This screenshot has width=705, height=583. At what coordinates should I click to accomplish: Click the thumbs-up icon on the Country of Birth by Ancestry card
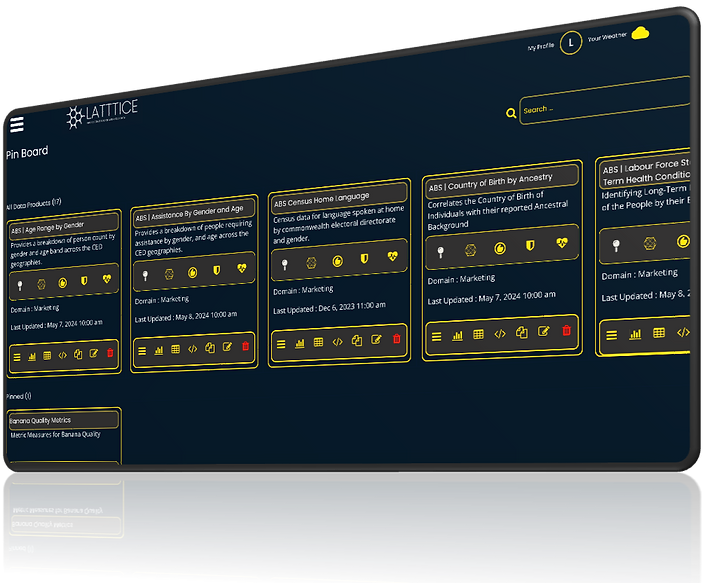pyautogui.click(x=500, y=248)
